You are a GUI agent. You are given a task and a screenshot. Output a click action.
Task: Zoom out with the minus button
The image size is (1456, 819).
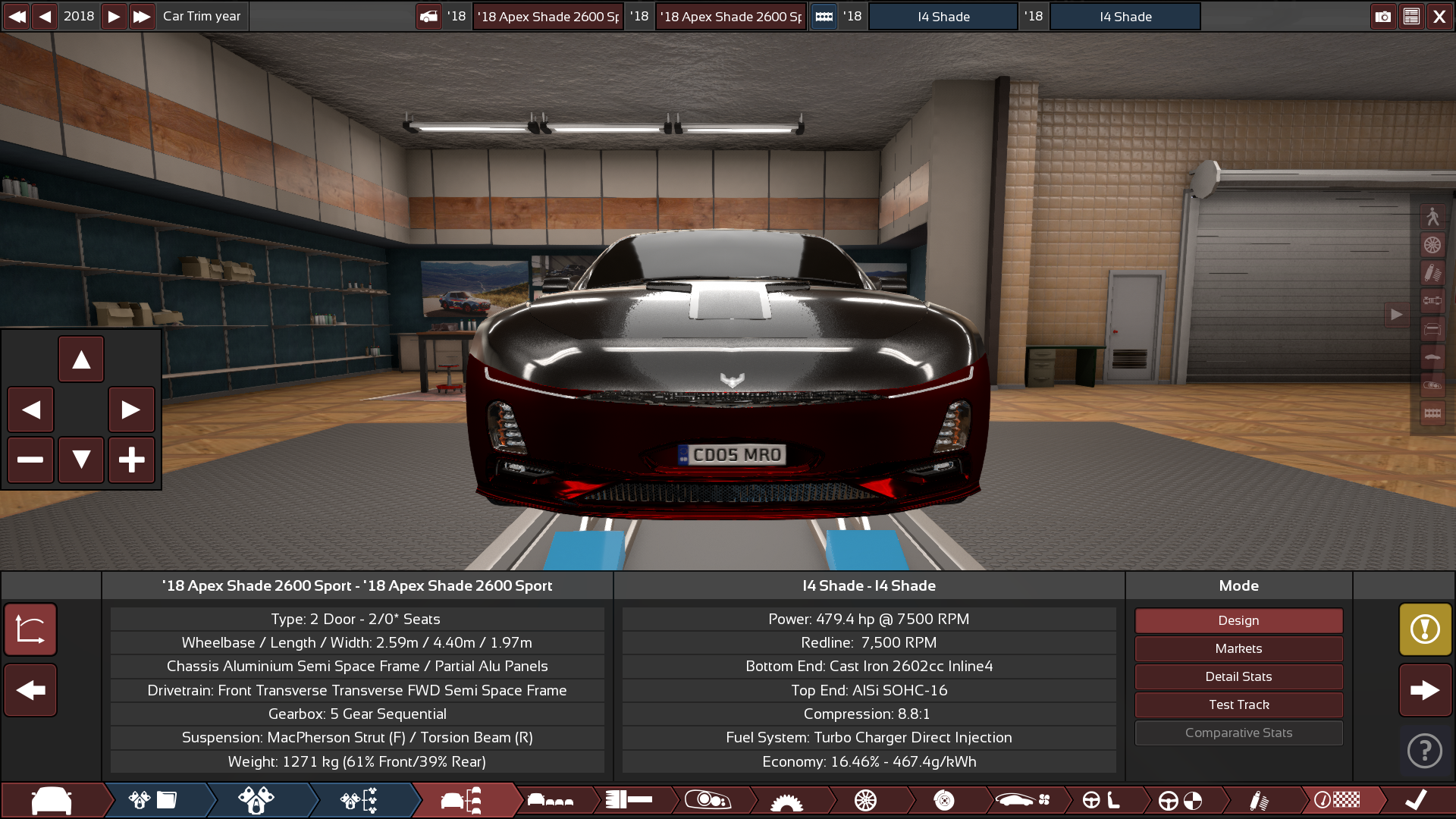click(31, 460)
